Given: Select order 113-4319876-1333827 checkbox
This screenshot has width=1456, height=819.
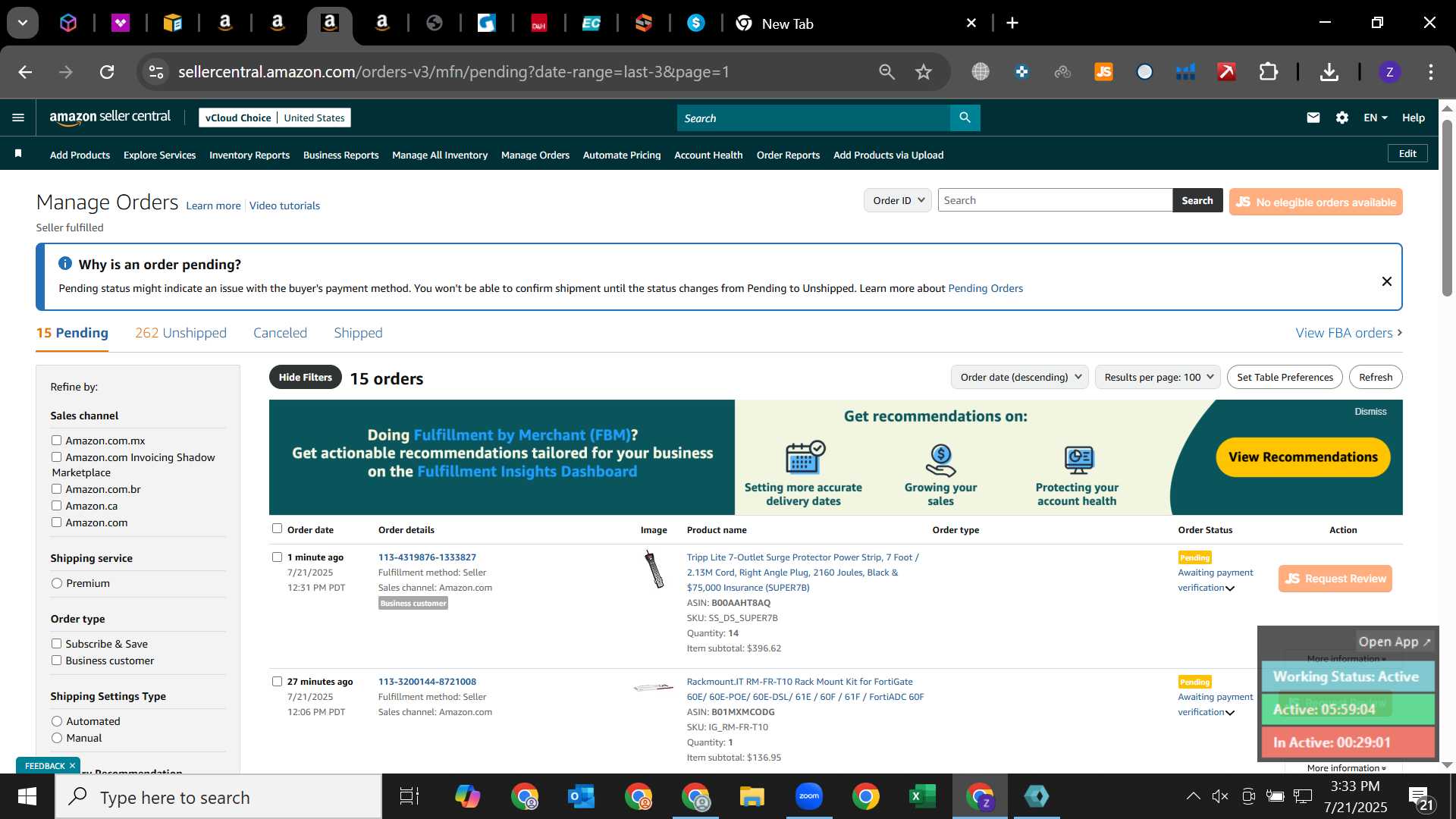Looking at the screenshot, I should pos(277,557).
